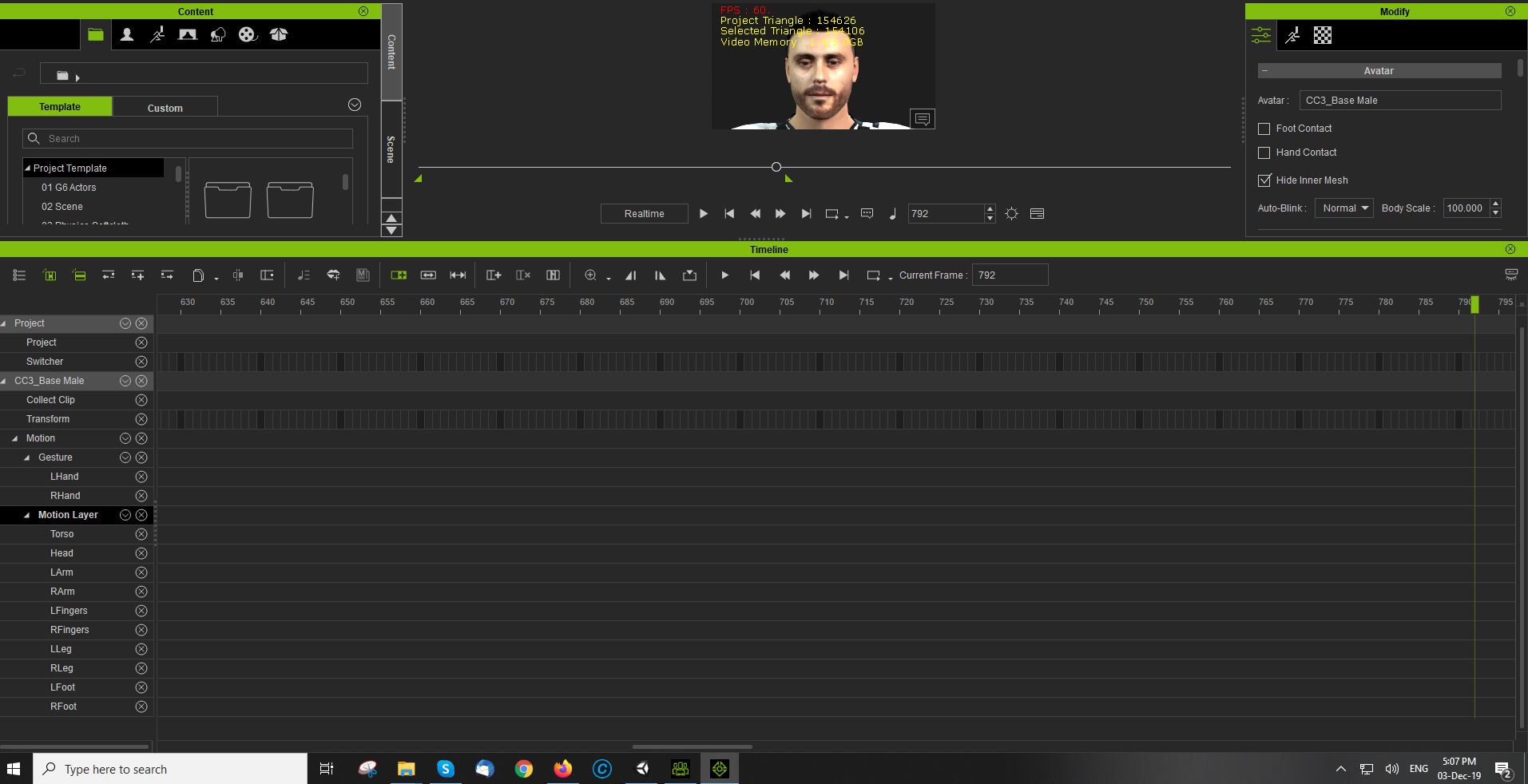The image size is (1528, 784).
Task: Click the export range icon in Timeline toolbar
Action: point(690,275)
